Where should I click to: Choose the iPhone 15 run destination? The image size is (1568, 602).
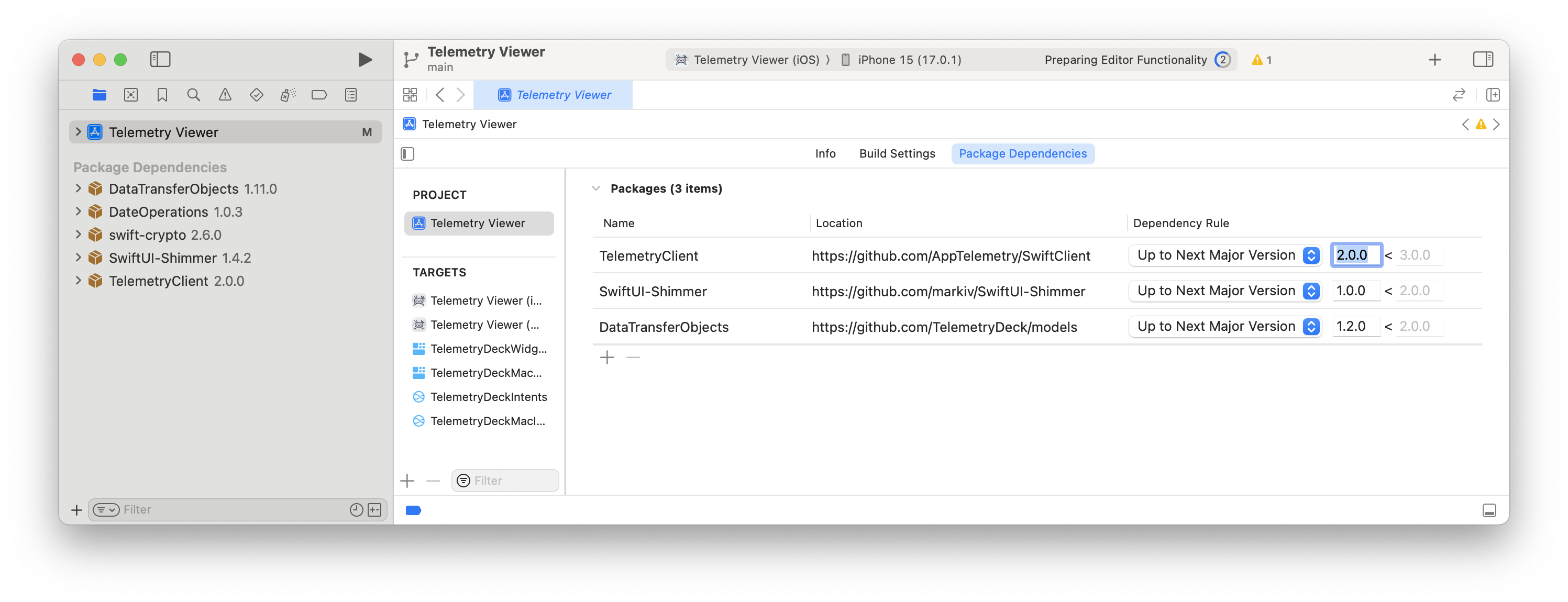[x=901, y=60]
